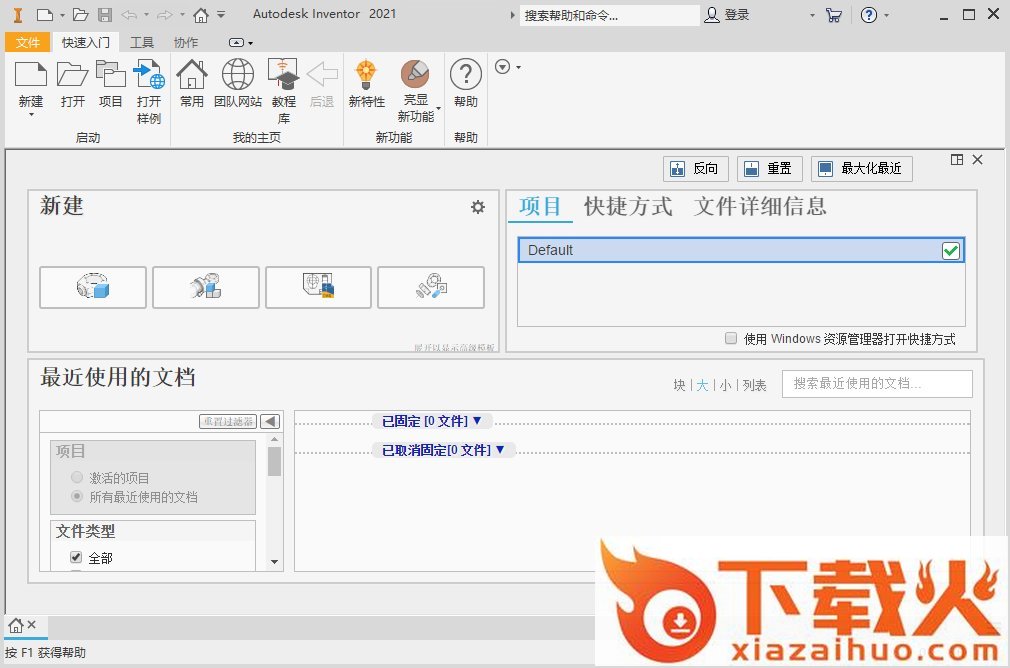This screenshot has height=668, width=1010.
Task: Click the 反向 button
Action: pos(696,169)
